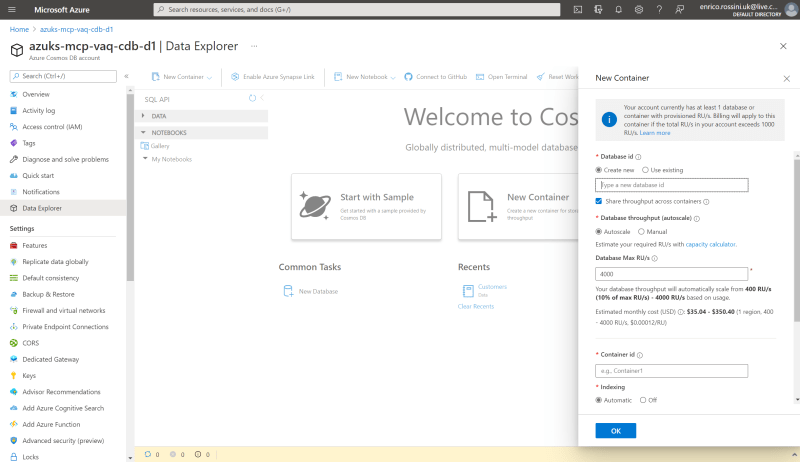Uncheck Share throughput across containers
The height and width of the screenshot is (462, 800).
(x=598, y=201)
